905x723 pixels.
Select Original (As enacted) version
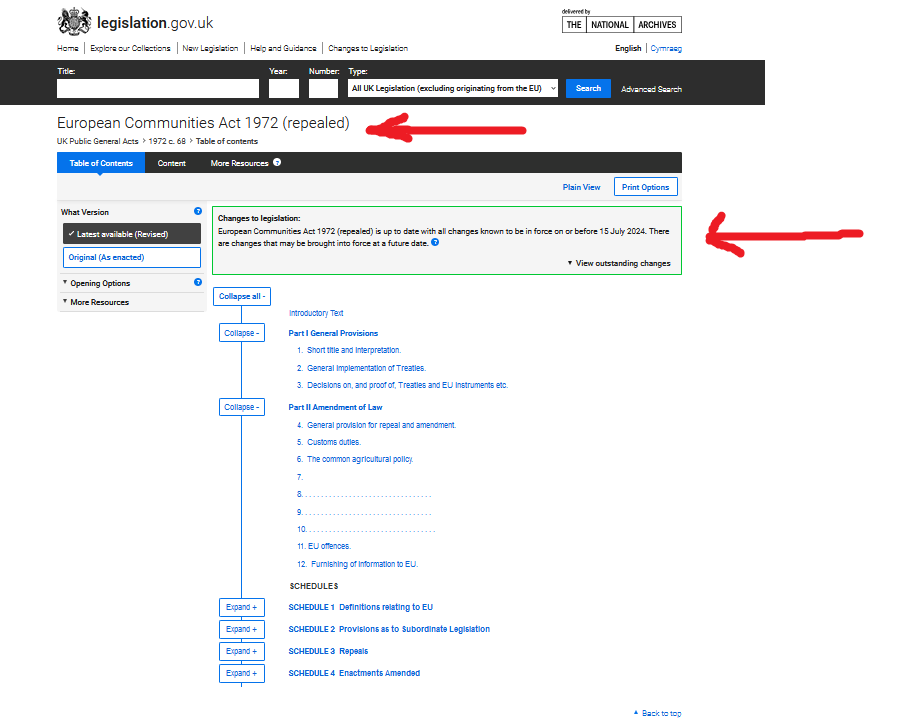click(132, 257)
